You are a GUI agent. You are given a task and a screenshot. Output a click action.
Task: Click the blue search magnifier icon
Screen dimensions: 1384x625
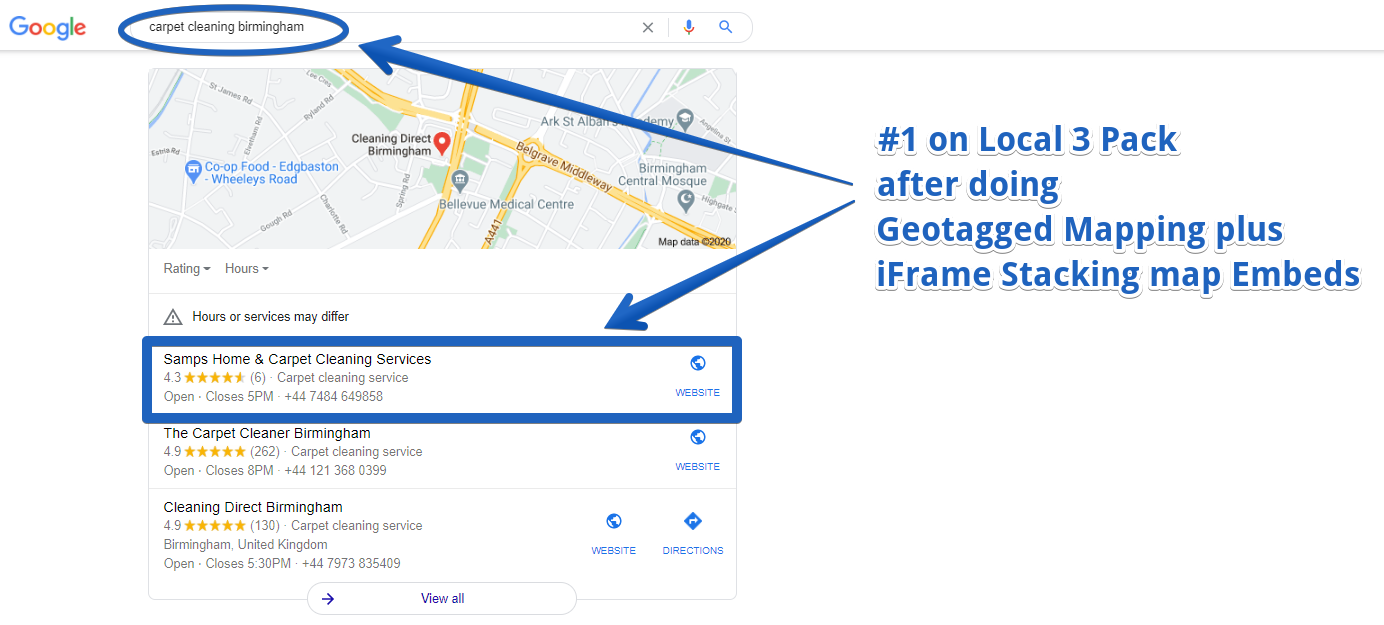pyautogui.click(x=726, y=27)
